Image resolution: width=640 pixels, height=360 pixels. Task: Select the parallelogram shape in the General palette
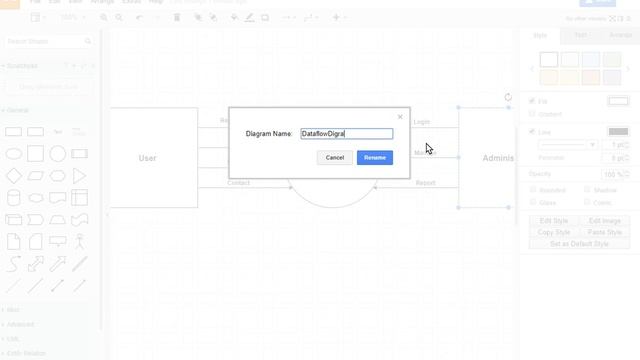coord(36,176)
